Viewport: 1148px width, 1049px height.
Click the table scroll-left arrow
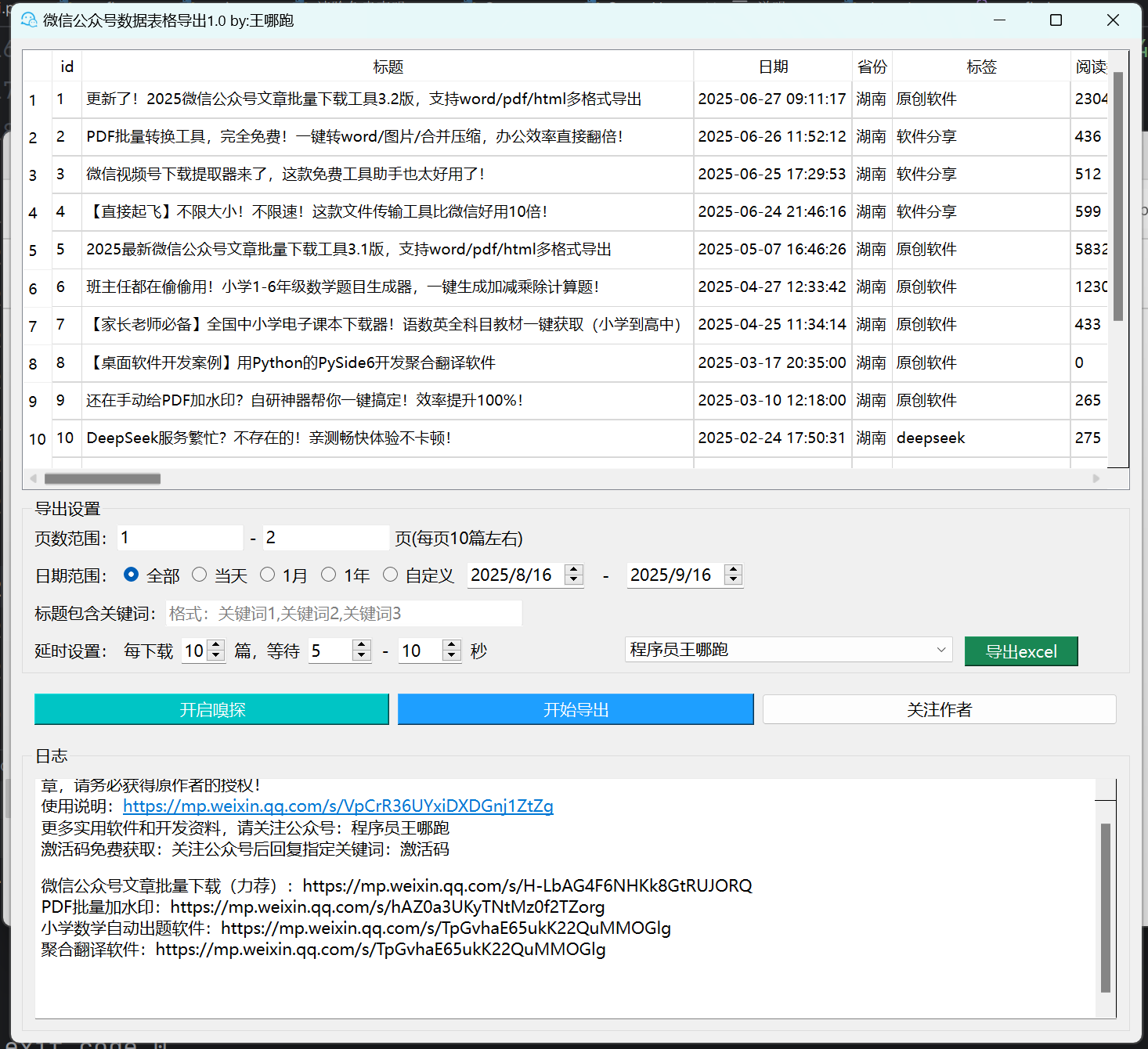[x=33, y=478]
